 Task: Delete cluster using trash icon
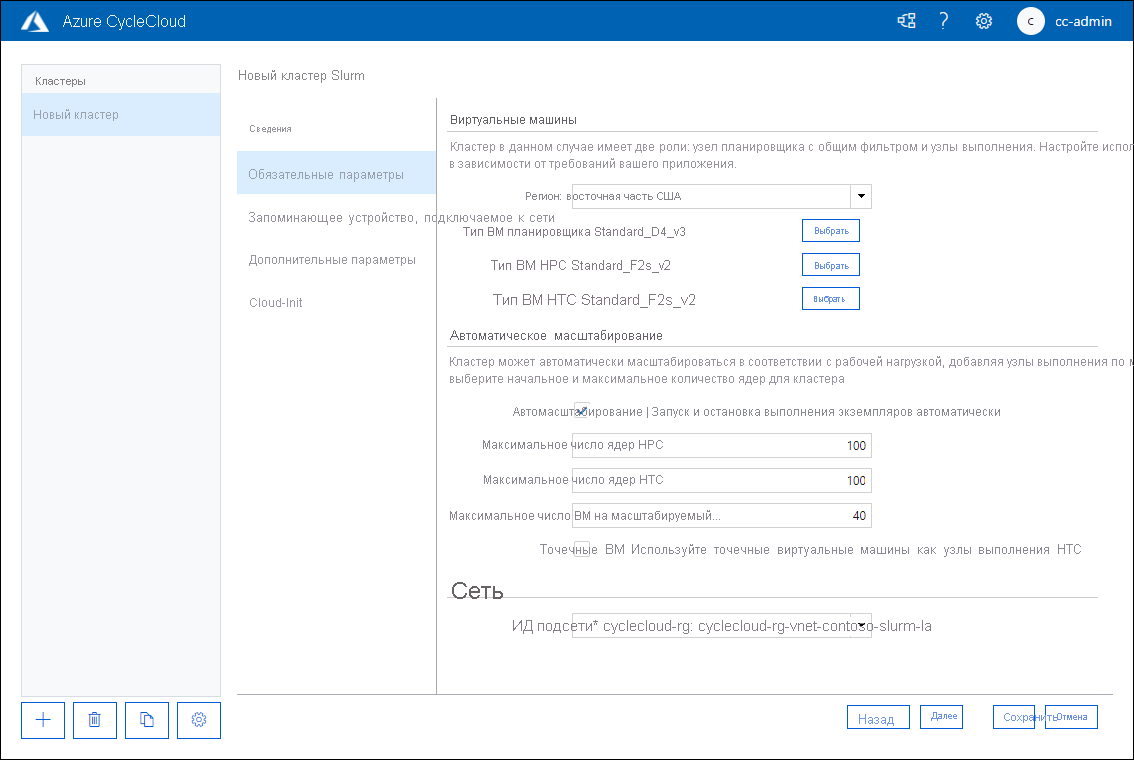(x=95, y=720)
